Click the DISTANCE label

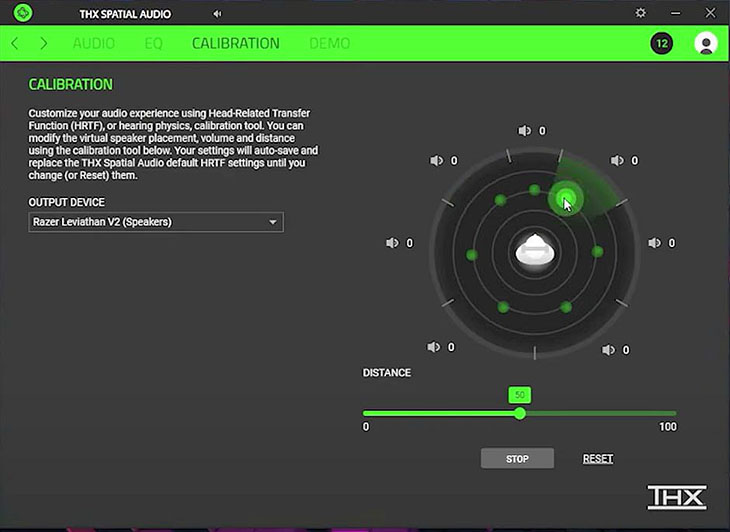coord(387,373)
